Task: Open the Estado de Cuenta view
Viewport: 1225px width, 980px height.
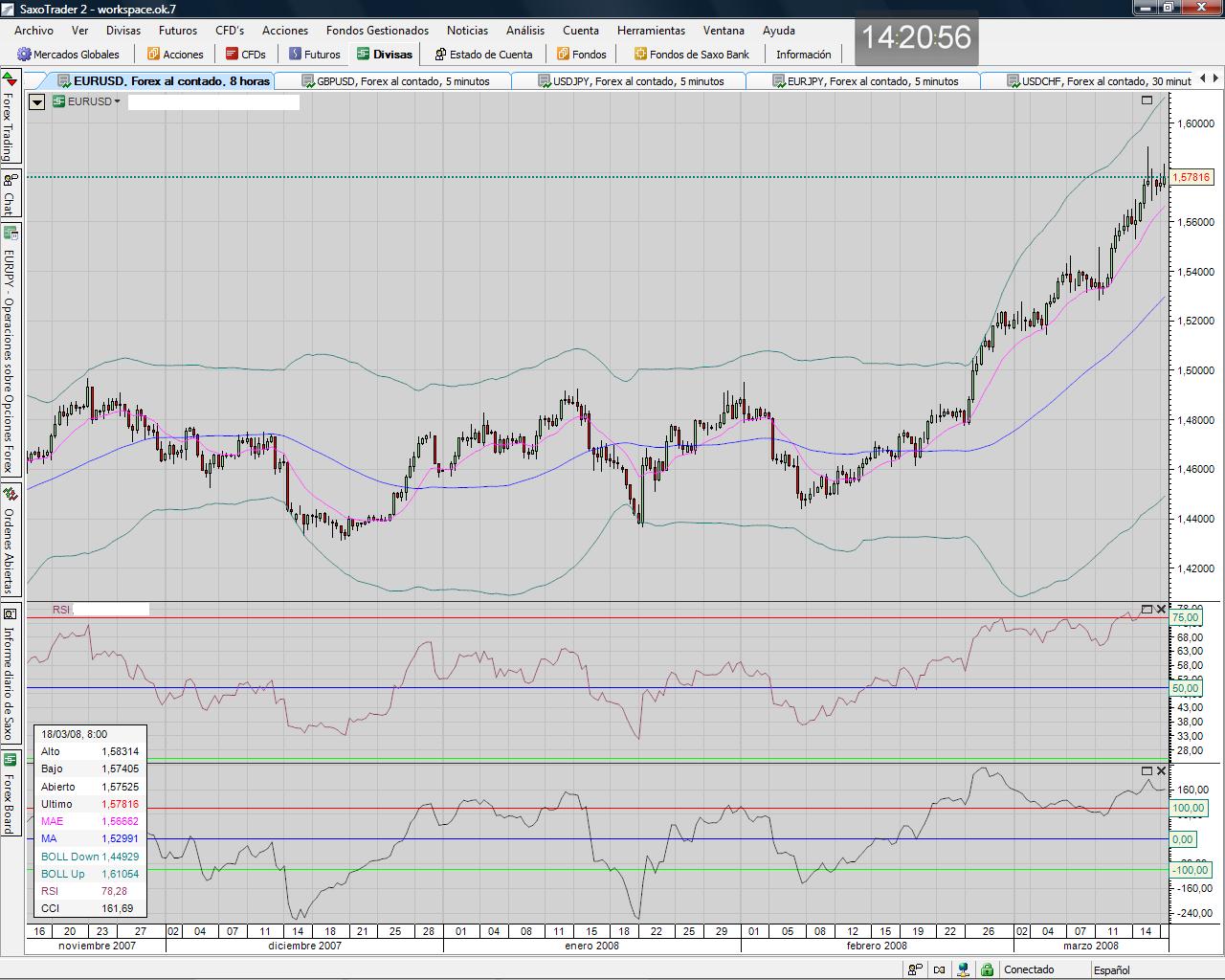Action: (483, 55)
